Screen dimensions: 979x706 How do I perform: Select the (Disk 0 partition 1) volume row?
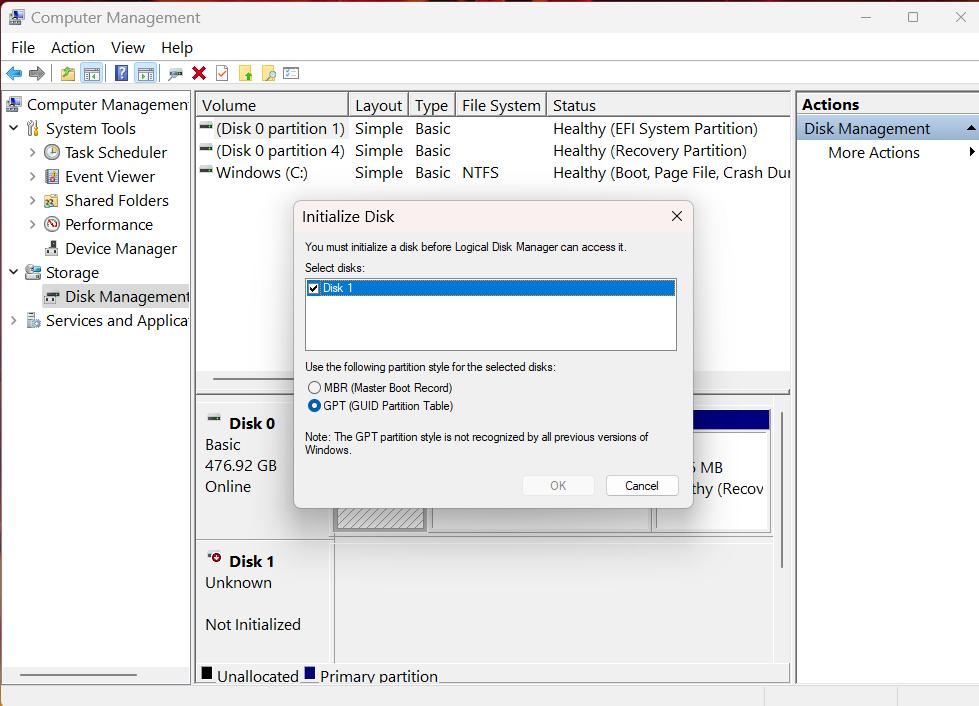[x=493, y=129]
